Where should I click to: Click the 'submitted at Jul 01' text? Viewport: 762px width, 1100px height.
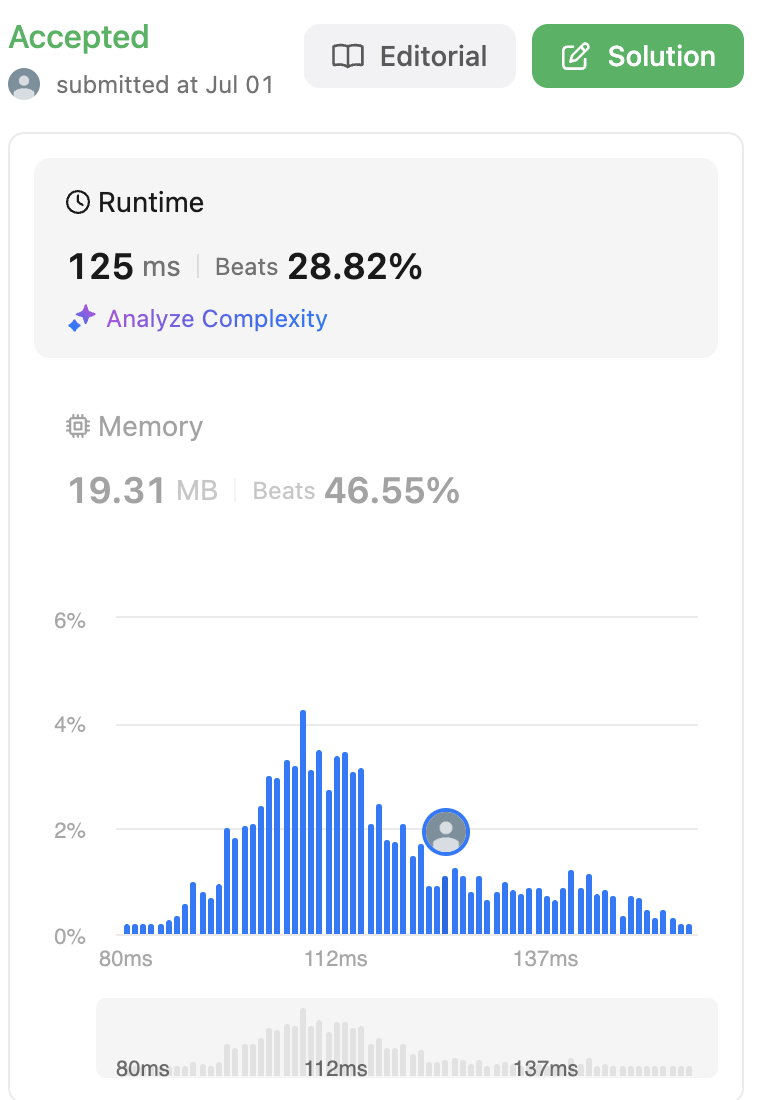click(165, 85)
